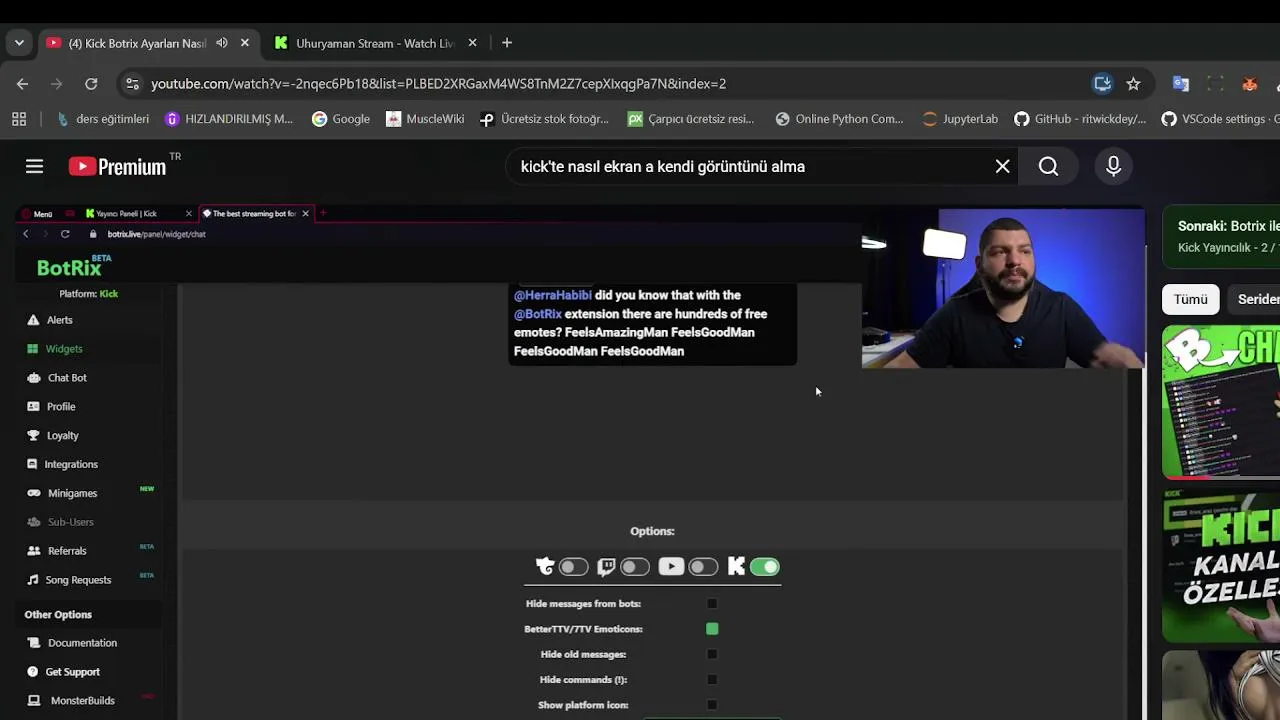Click the Song Requests music note icon
This screenshot has width=1280, height=720.
click(34, 580)
